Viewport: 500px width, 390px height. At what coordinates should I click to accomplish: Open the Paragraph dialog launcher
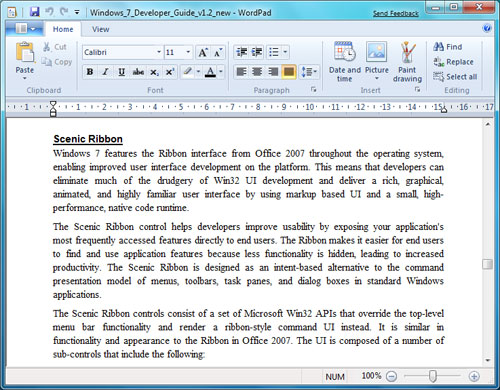pyautogui.click(x=313, y=89)
